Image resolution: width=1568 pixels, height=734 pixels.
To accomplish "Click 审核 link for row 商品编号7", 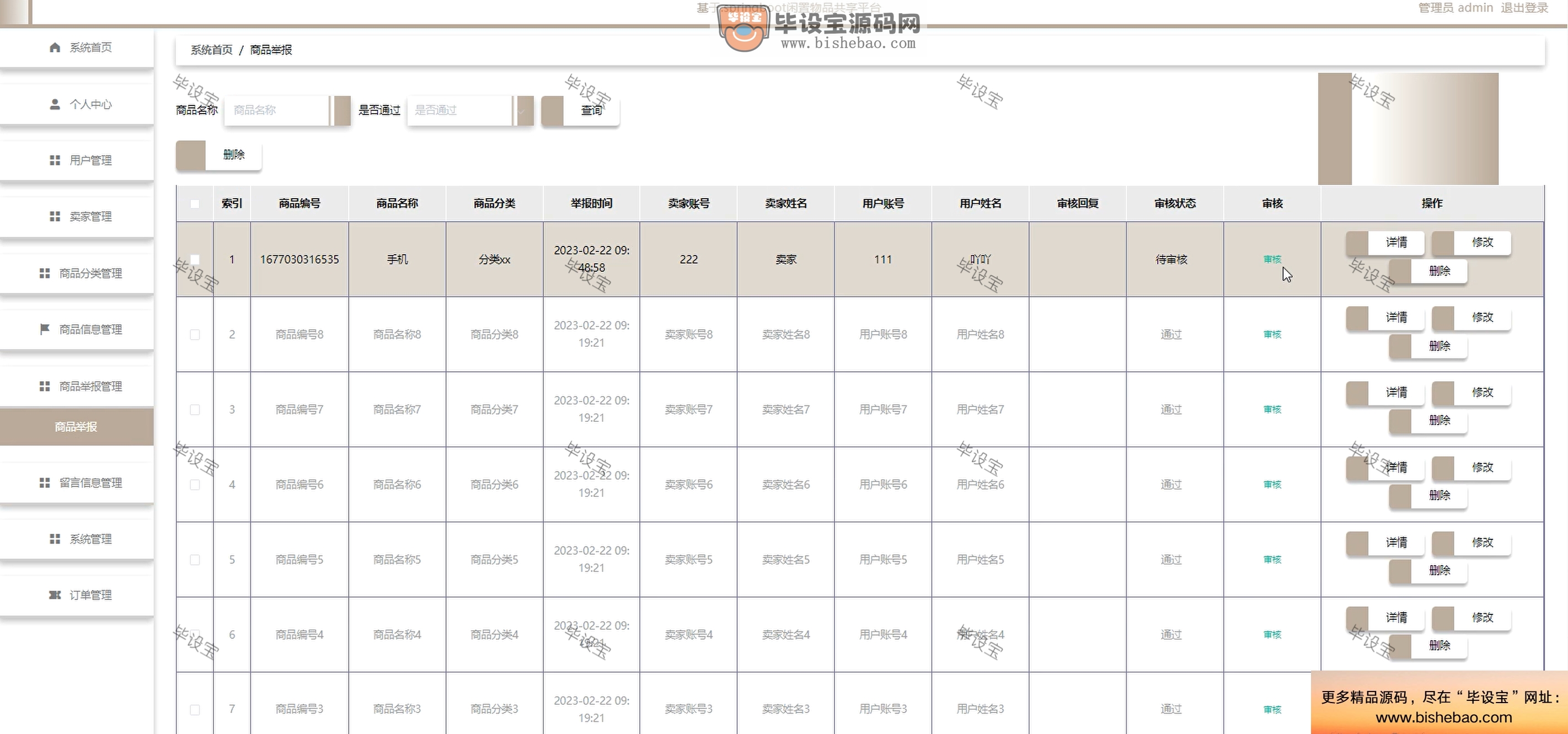I will 1272,410.
